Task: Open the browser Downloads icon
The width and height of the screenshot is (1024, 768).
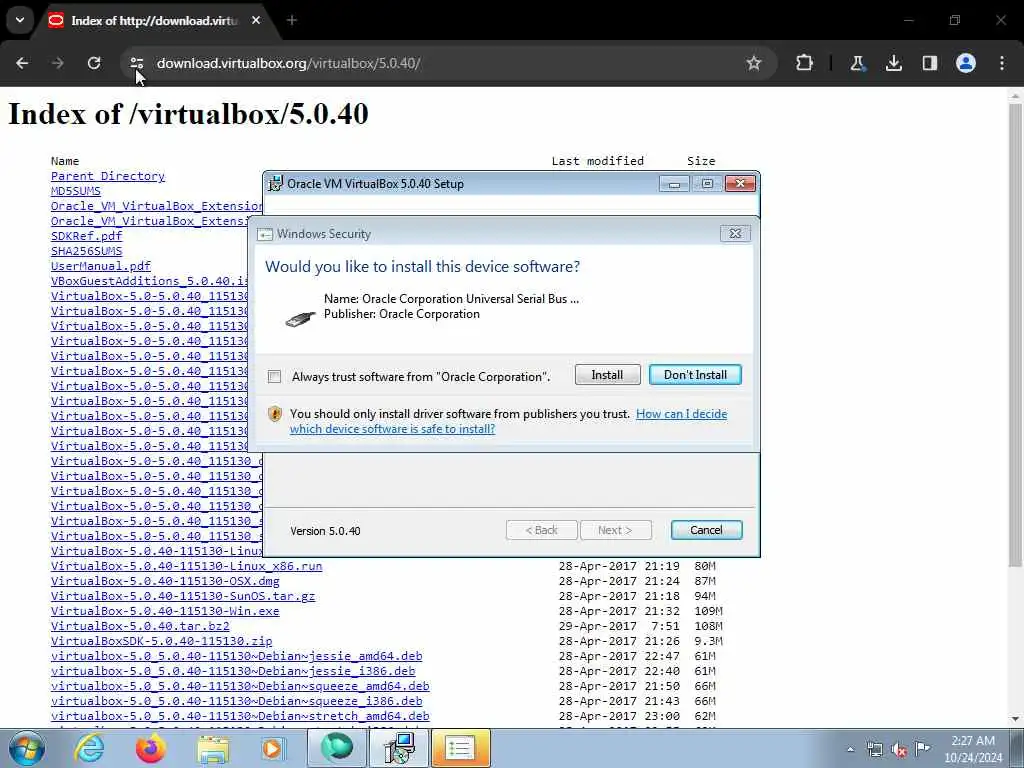Action: tap(893, 63)
